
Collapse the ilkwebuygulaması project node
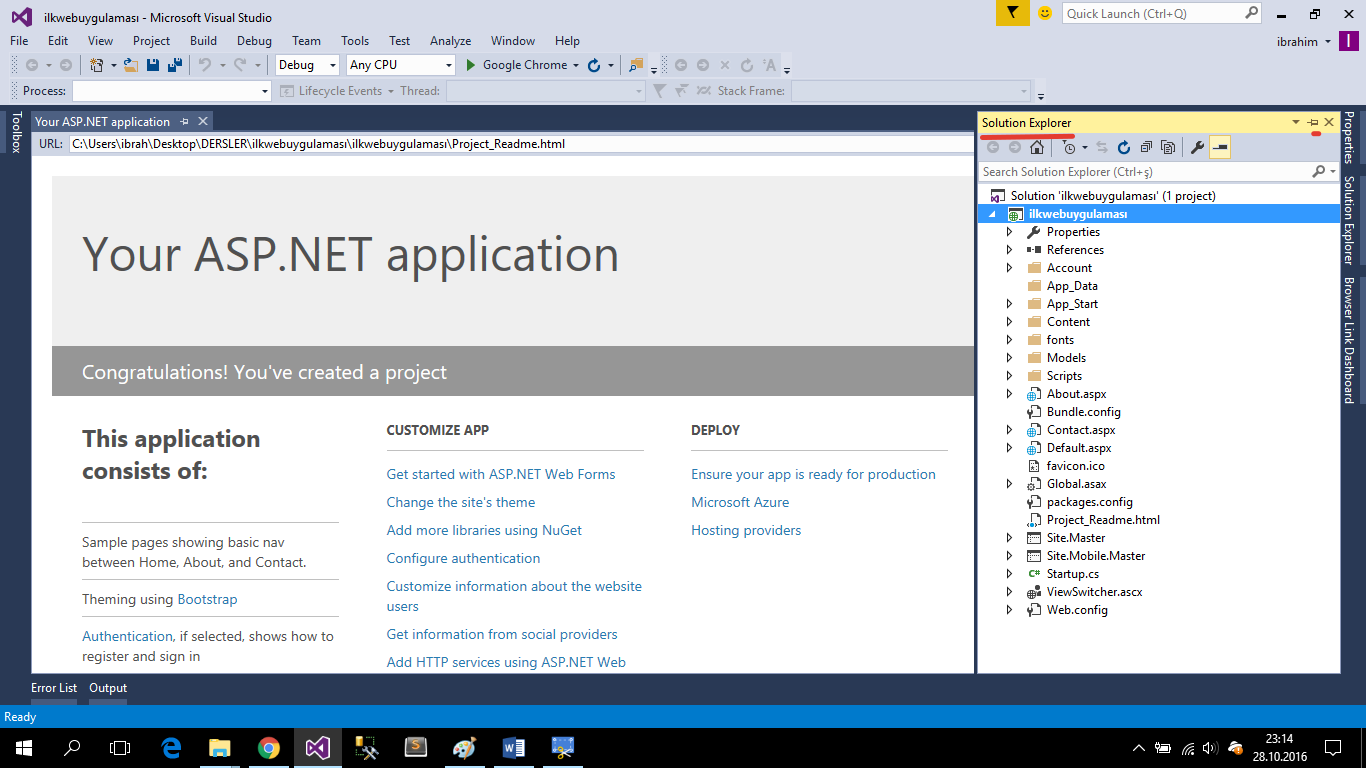[992, 214]
